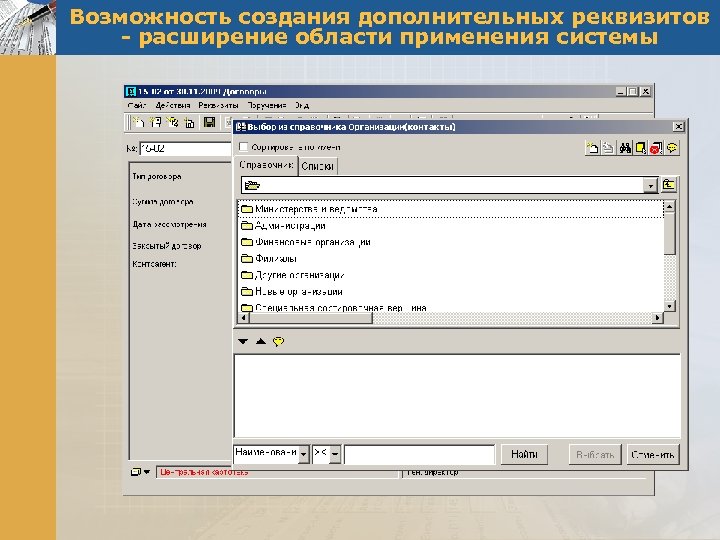Image resolution: width=720 pixels, height=540 pixels.
Task: Click the black down-arrow move icon
Action: (x=243, y=341)
